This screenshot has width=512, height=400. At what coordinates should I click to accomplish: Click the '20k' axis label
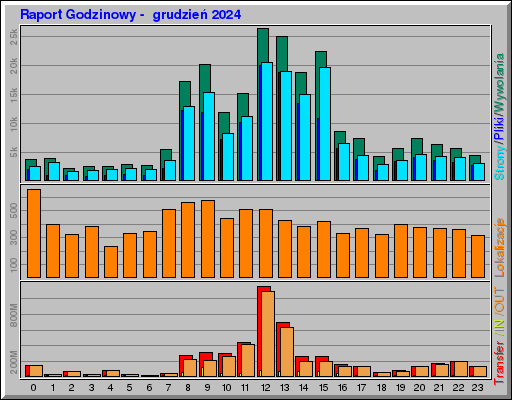click(14, 66)
